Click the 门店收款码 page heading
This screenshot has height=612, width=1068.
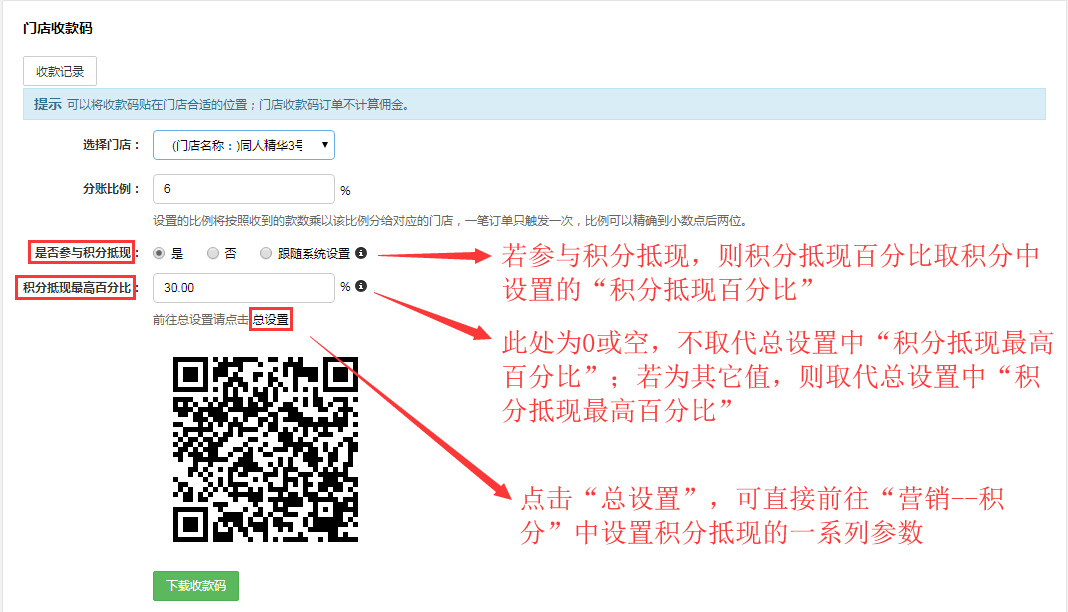pos(57,27)
